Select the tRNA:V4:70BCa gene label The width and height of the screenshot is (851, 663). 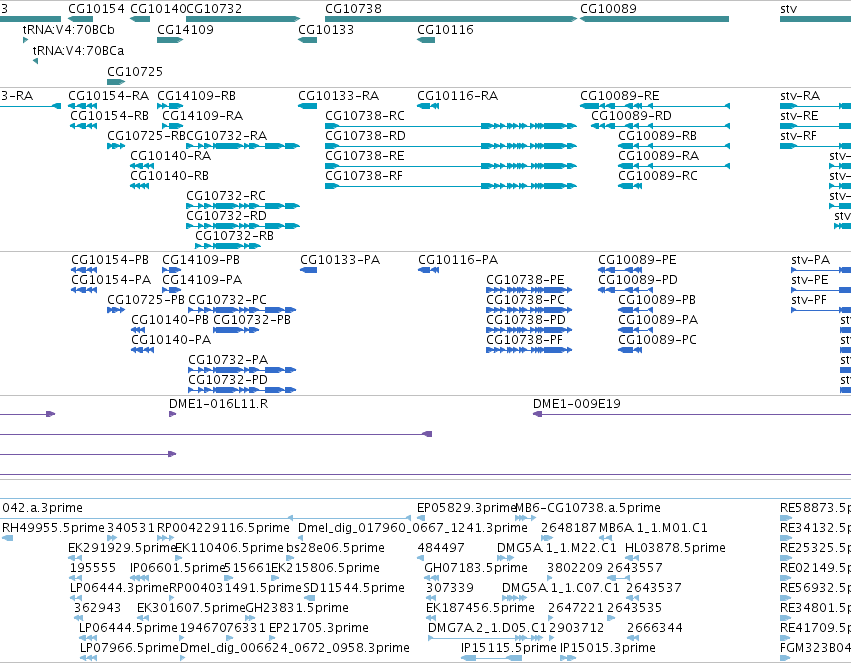[78, 50]
